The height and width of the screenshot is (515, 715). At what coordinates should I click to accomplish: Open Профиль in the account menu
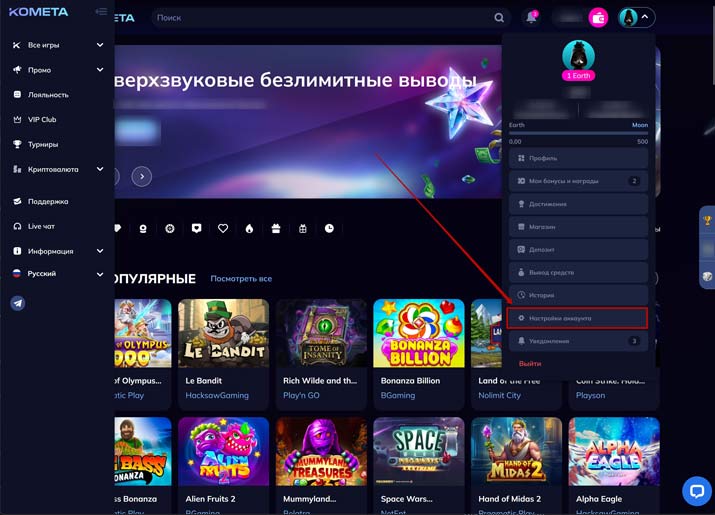point(578,158)
